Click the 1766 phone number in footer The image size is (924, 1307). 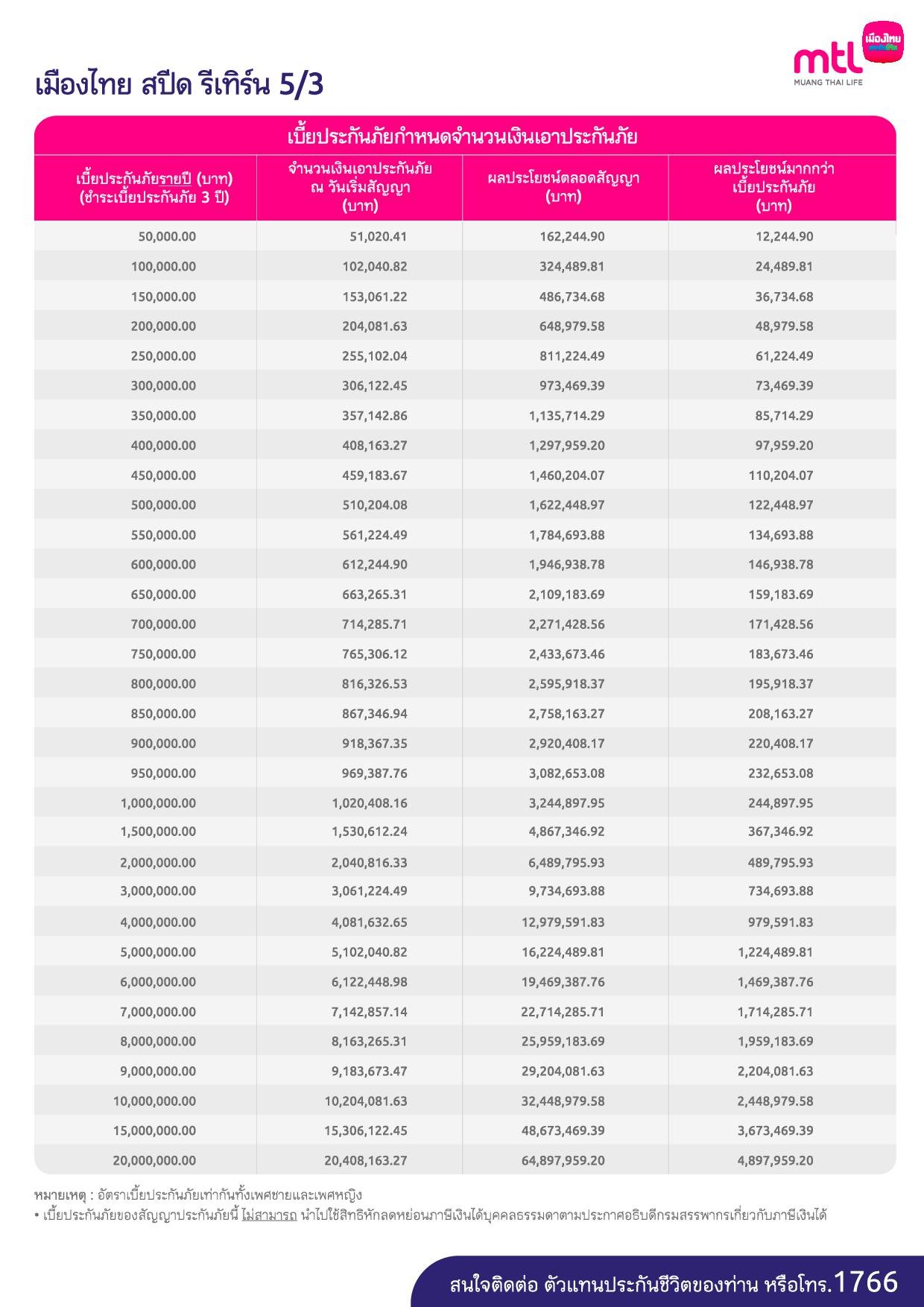pos(866,1282)
